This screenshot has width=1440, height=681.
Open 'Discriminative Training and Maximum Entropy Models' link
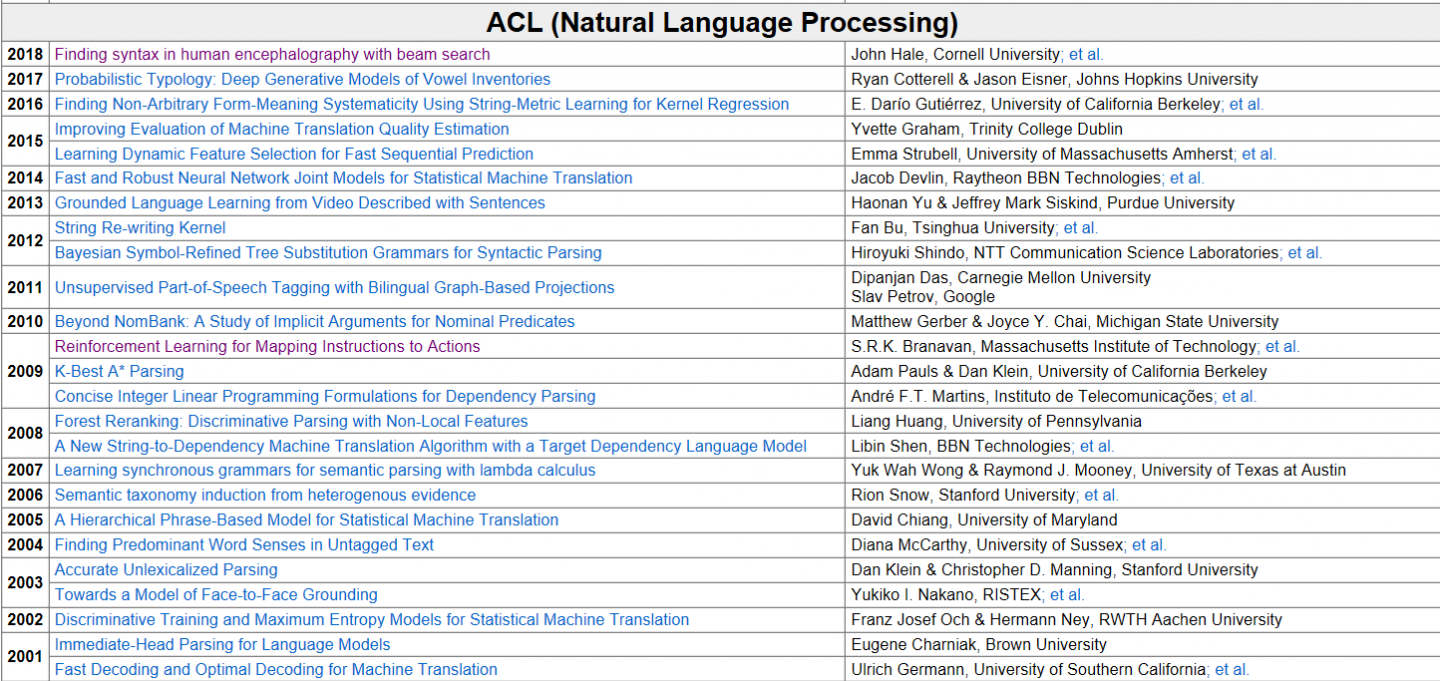(x=372, y=620)
